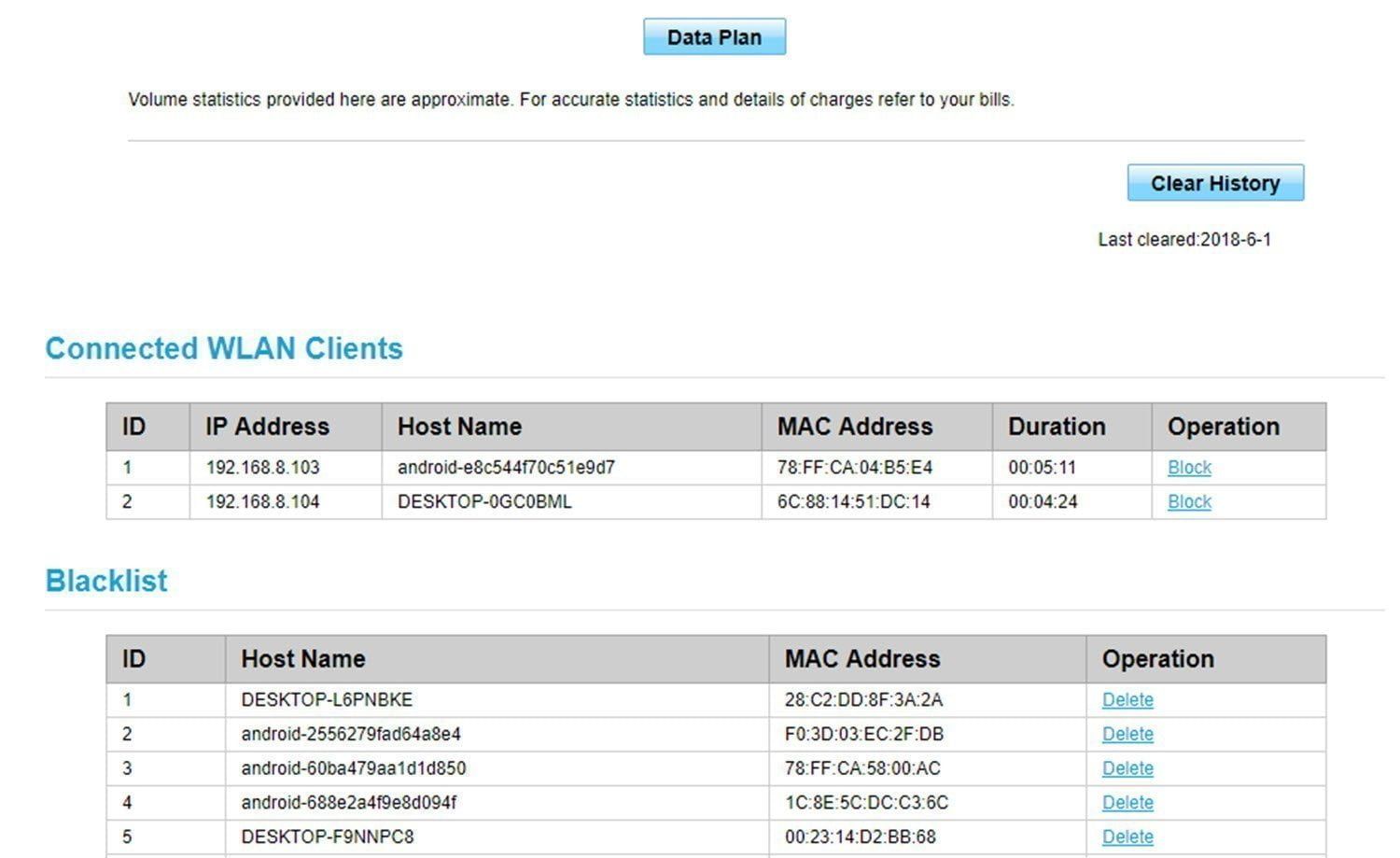Click the Blacklist section heading
Viewport: 1400px width, 858px height.
[106, 581]
